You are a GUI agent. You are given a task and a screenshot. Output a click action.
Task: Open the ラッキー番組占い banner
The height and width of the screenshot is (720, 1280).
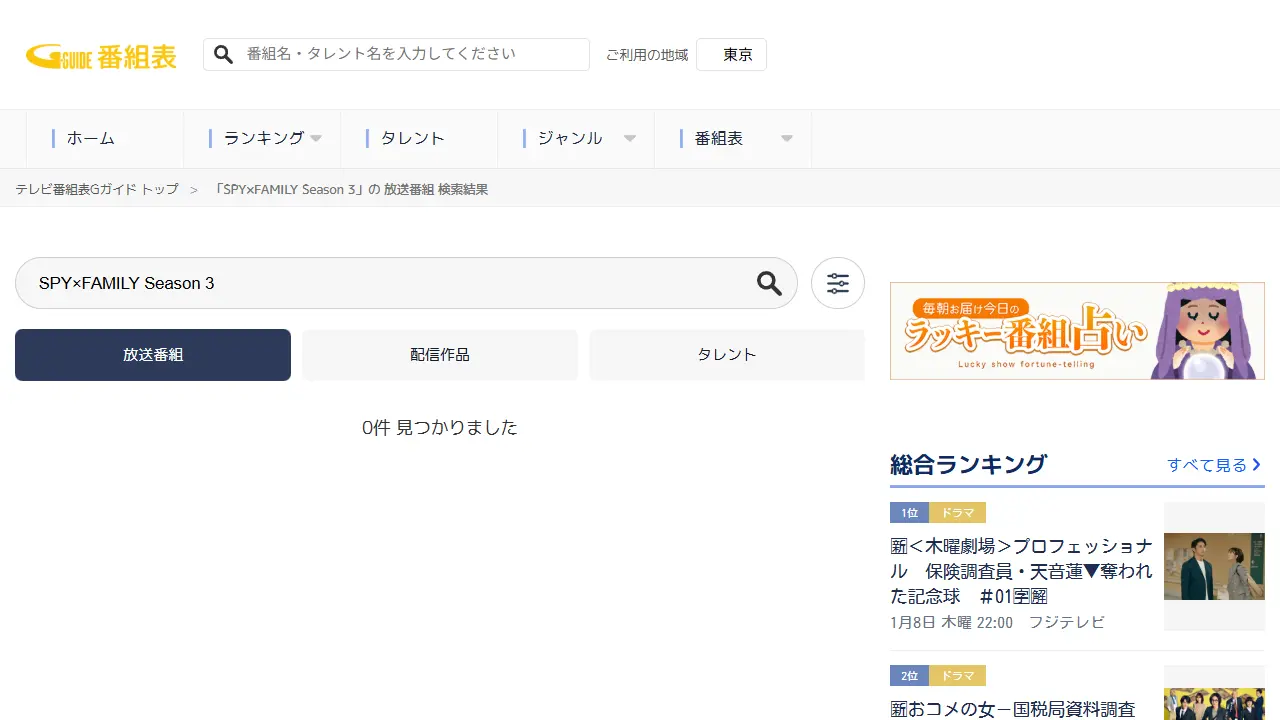1077,330
